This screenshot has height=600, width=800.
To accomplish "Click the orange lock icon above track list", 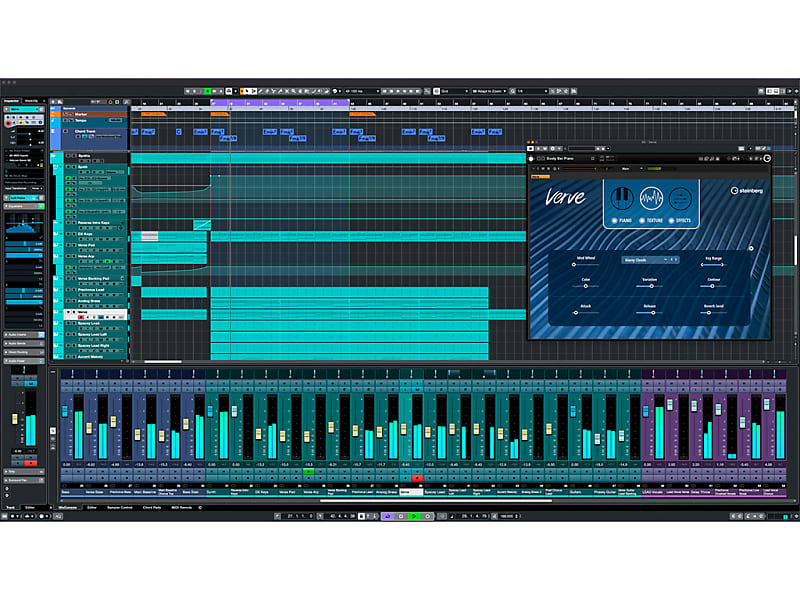I will 110,102.
